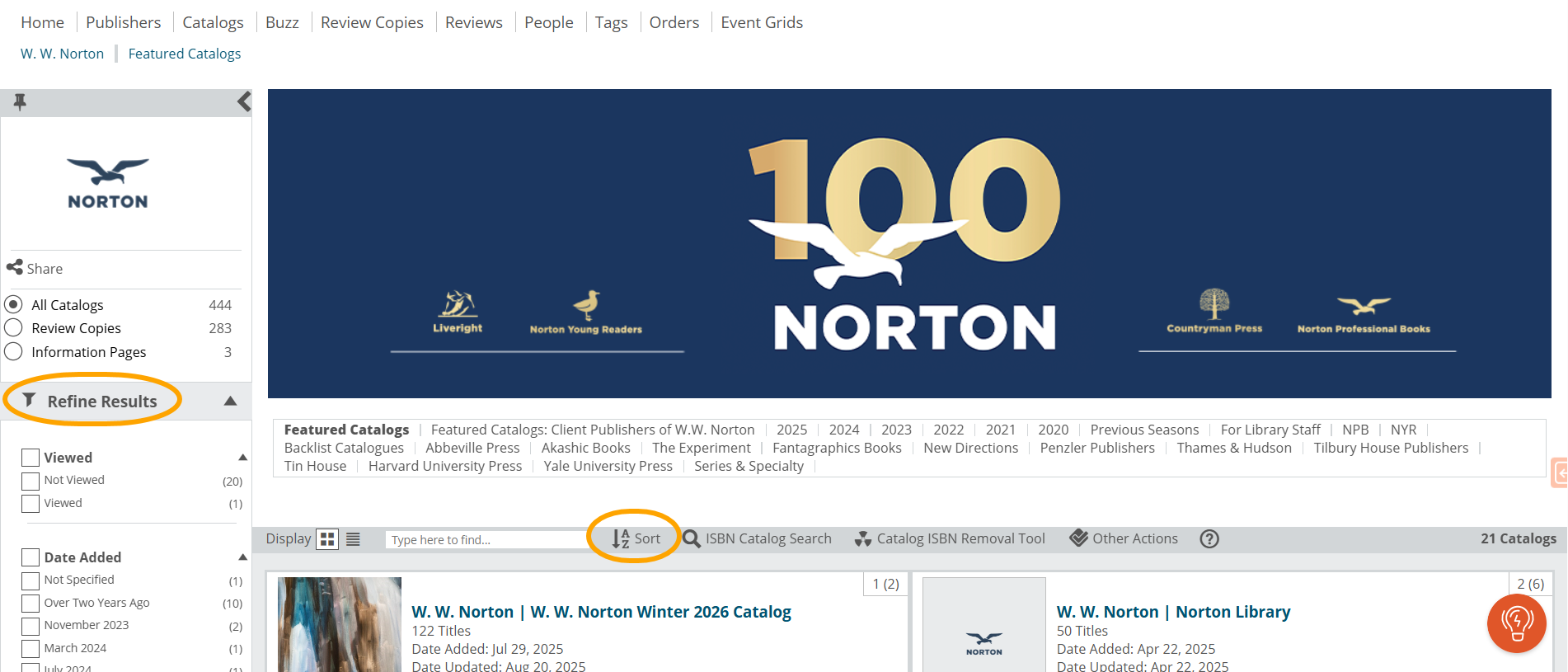Check the Over Two Years Ago filter
Viewport: 1568px width, 672px height.
tap(31, 604)
